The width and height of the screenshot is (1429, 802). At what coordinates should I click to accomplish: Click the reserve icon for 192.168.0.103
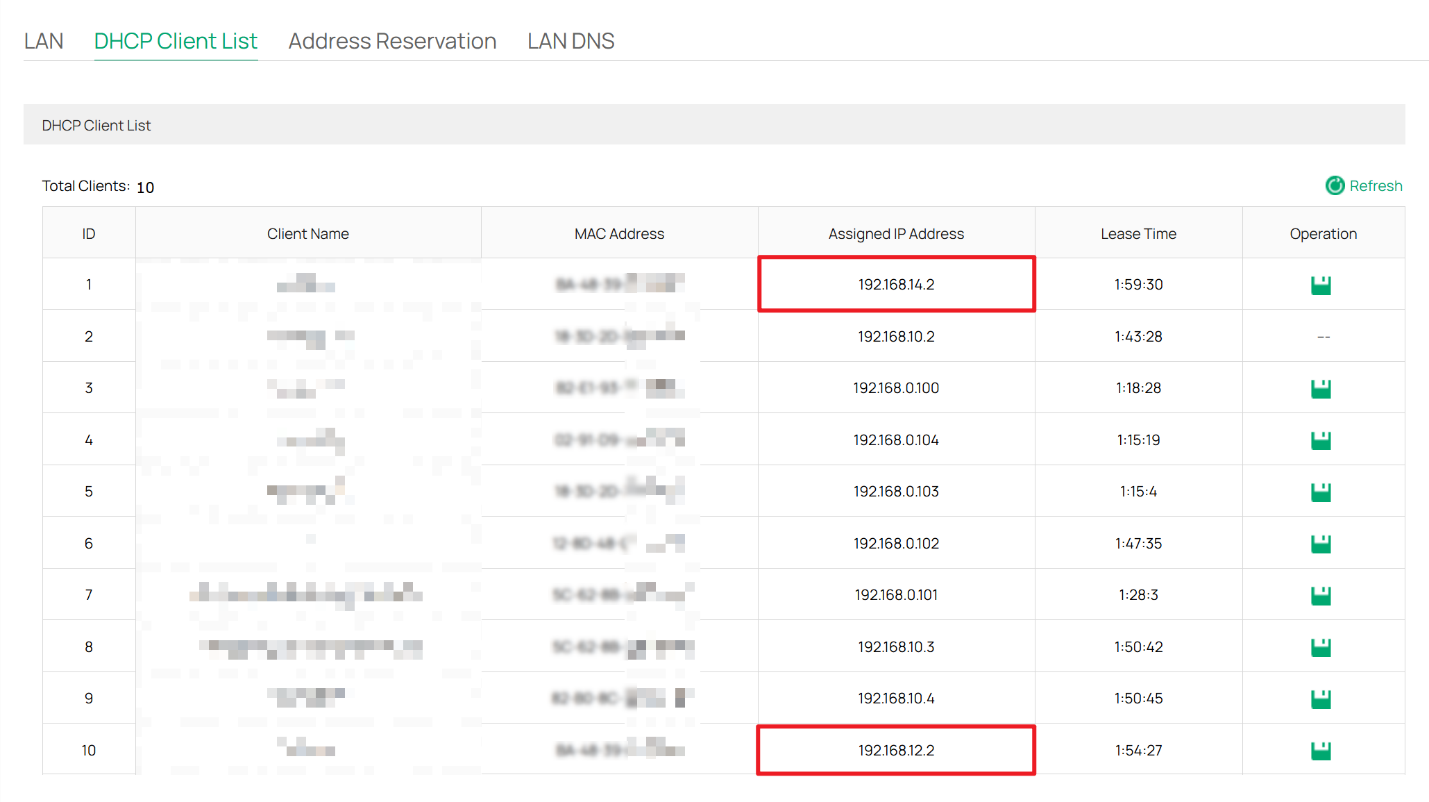tap(1321, 492)
